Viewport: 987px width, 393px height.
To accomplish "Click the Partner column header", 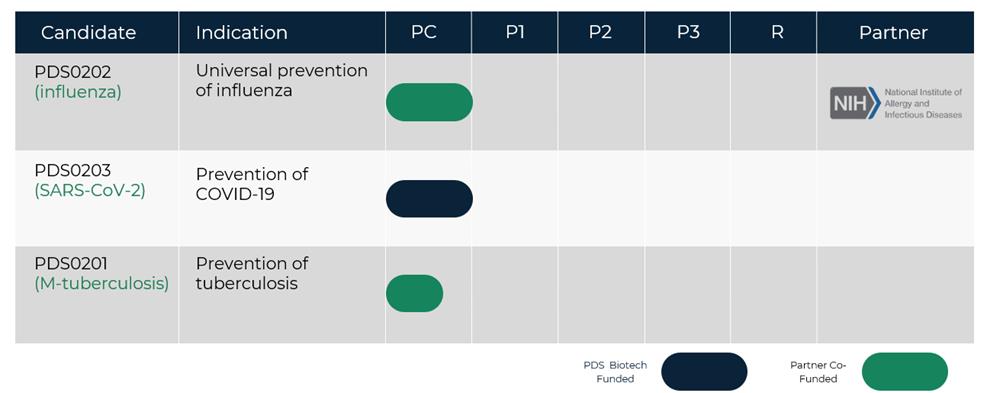I will [x=893, y=33].
